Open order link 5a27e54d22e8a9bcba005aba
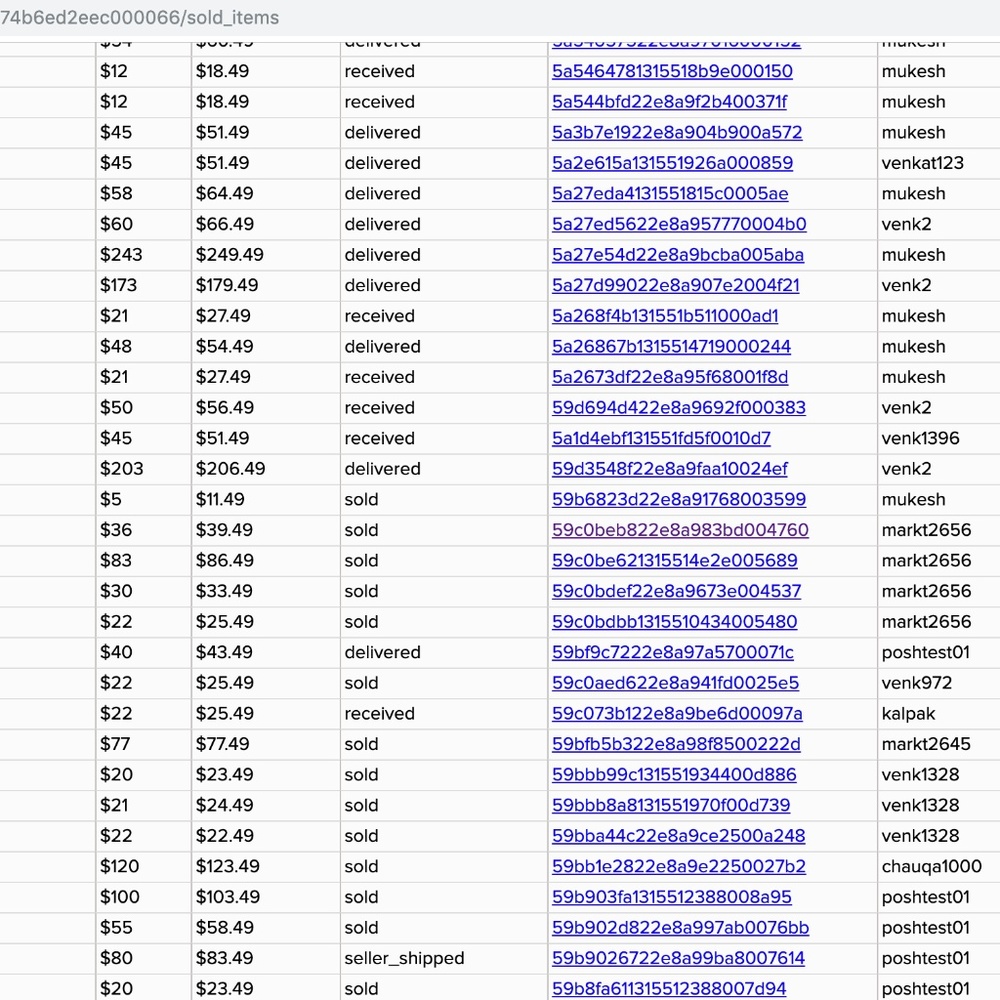The image size is (1000, 1000). click(x=678, y=255)
